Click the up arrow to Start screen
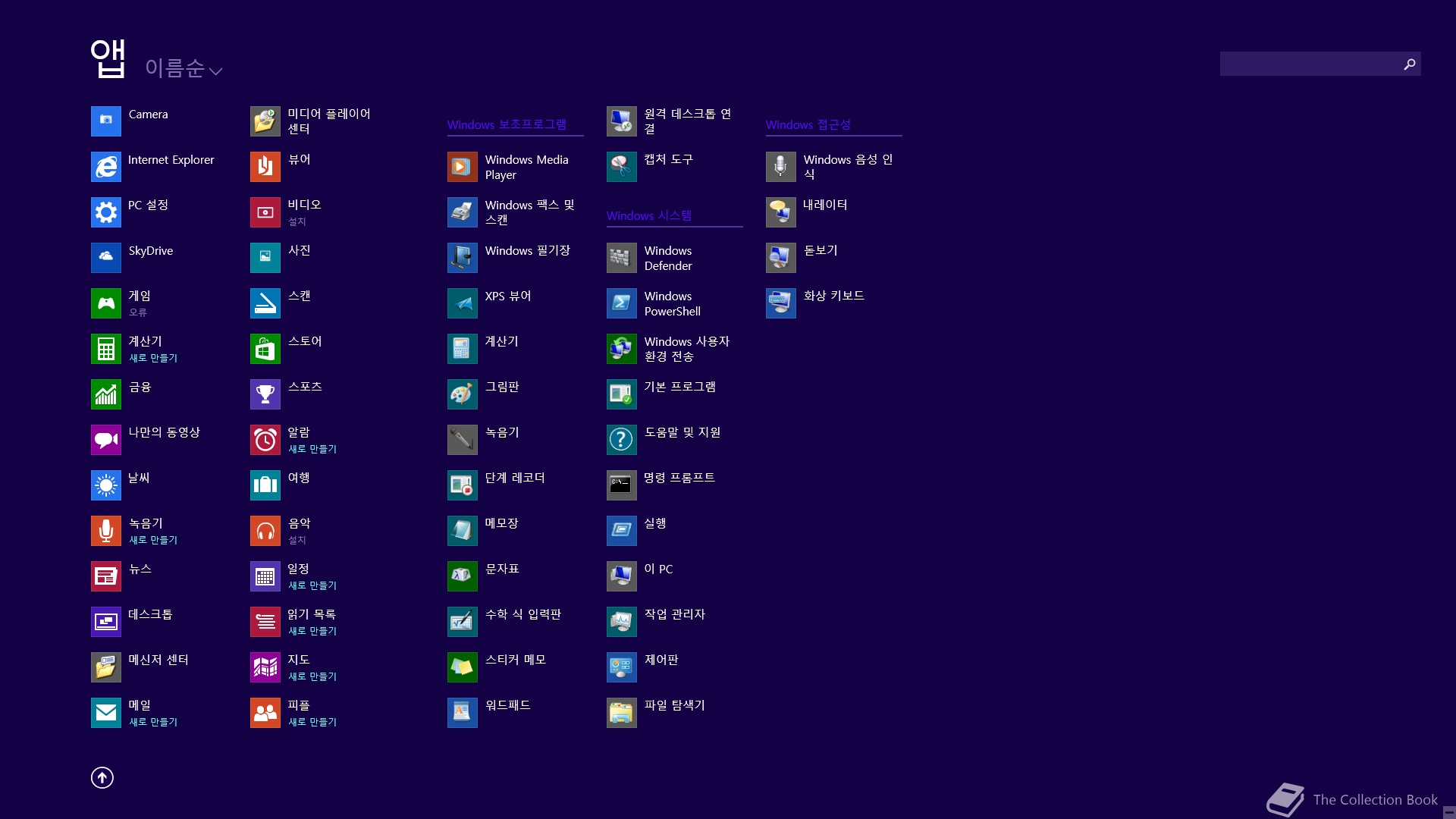This screenshot has height=819, width=1456. tap(102, 777)
